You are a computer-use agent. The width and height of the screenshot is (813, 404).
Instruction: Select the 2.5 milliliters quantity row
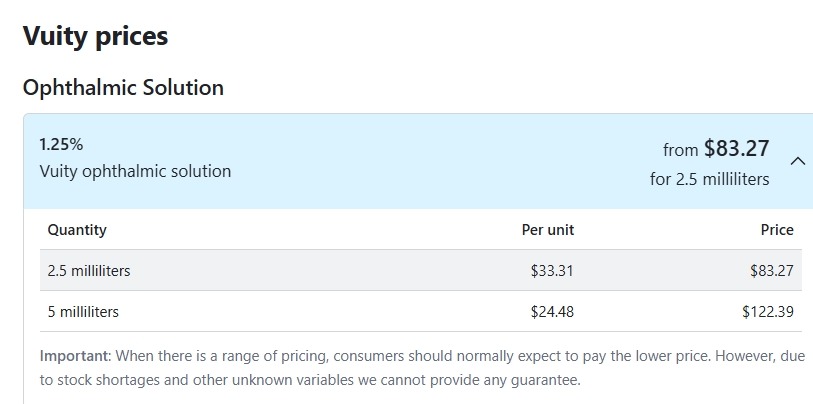[420, 270]
